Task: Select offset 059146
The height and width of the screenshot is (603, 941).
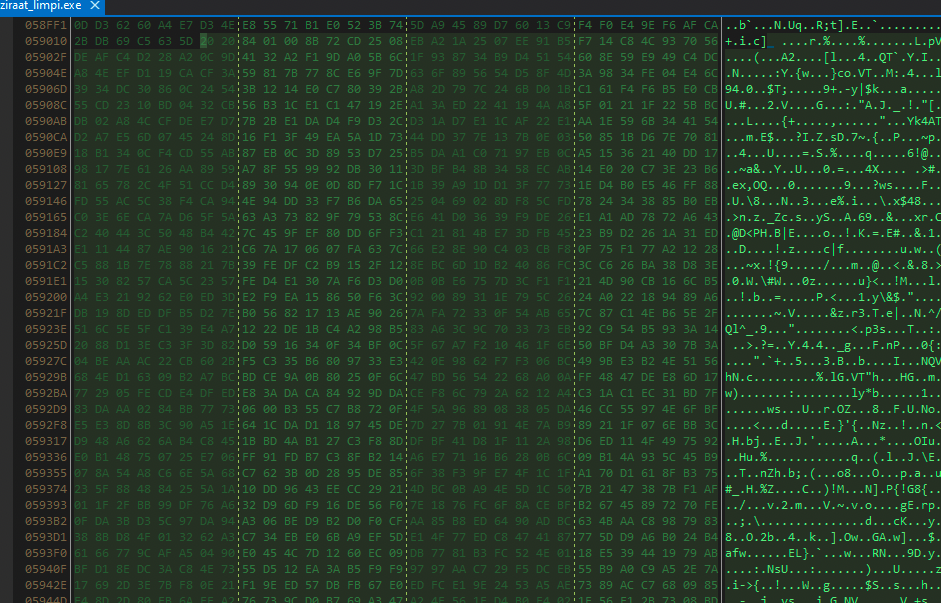Action: (x=46, y=202)
